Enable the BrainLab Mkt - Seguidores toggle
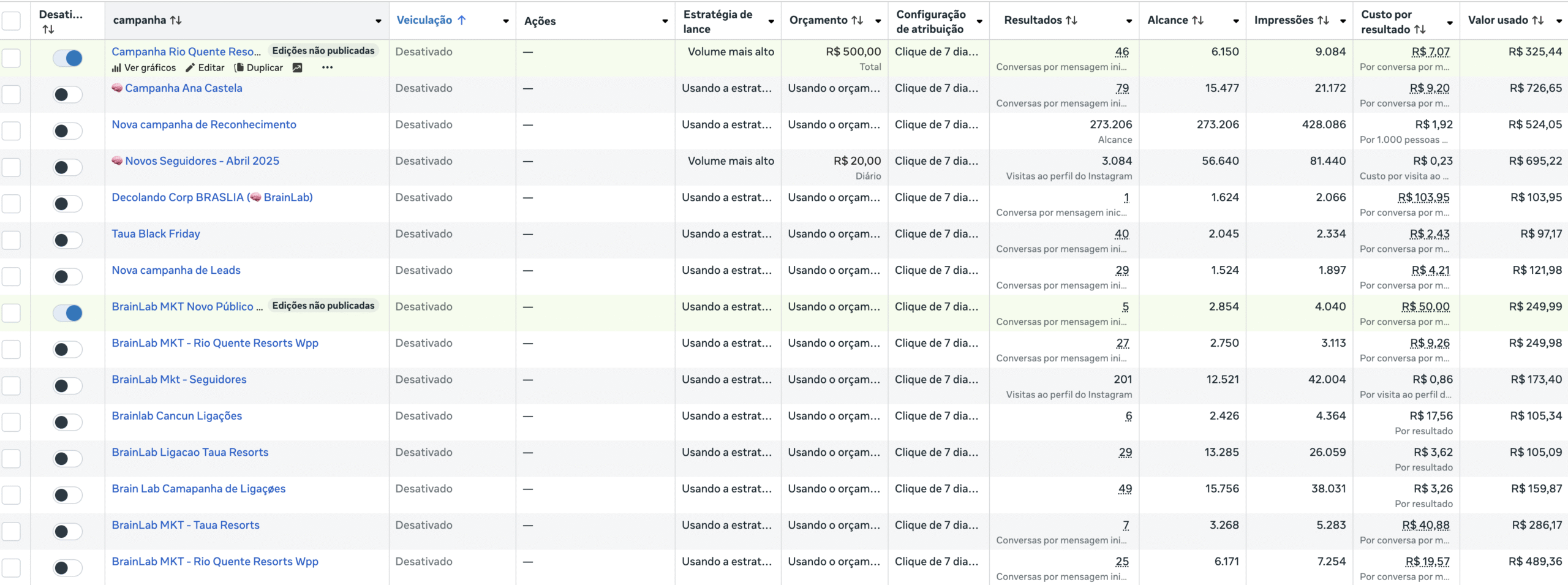Image resolution: width=1568 pixels, height=585 pixels. pos(67,386)
